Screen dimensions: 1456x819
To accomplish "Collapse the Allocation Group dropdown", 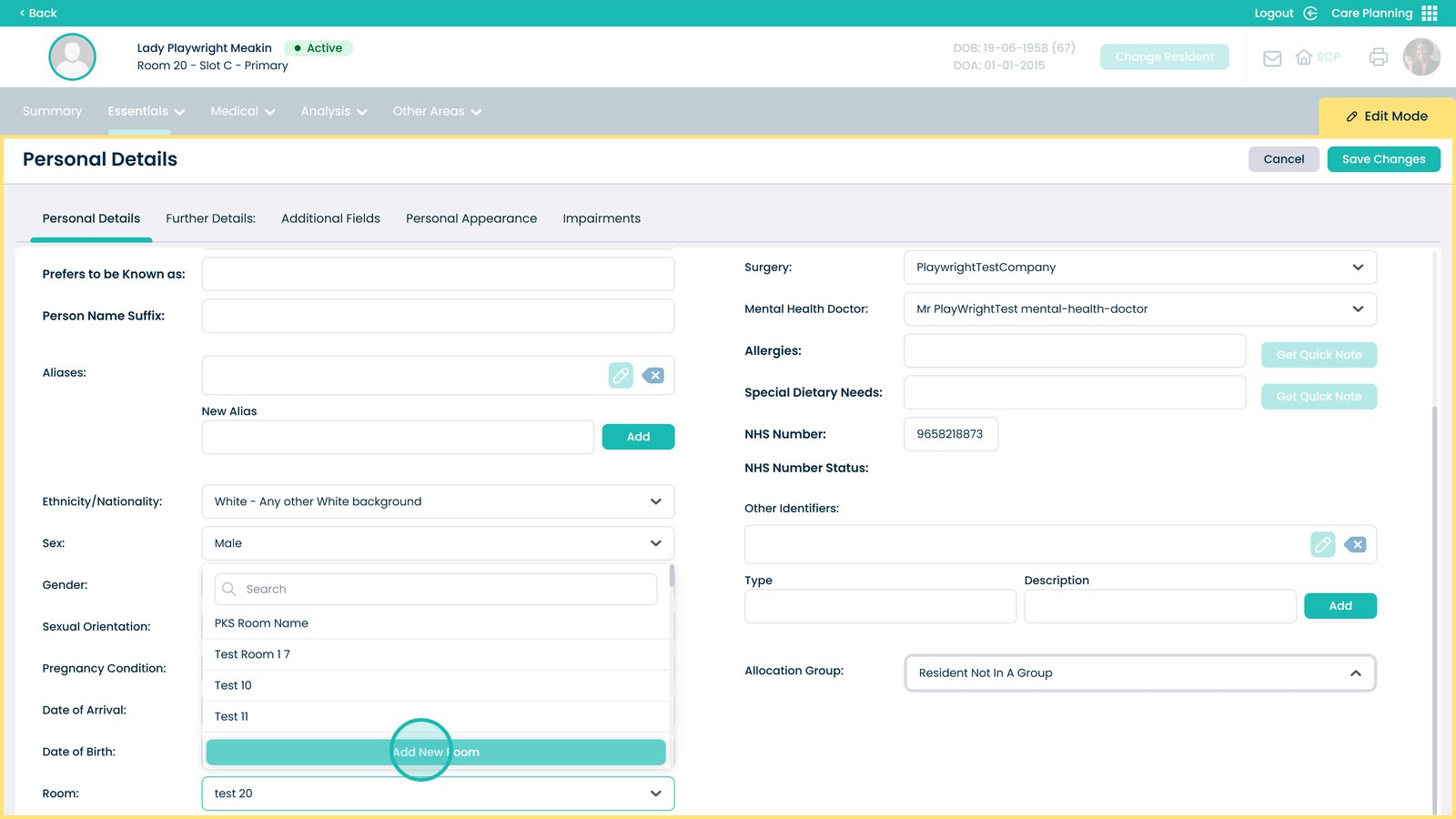I will 1139,673.
